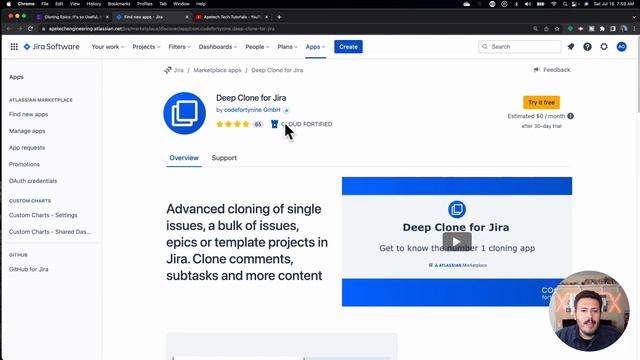Expand the Your work dropdown

coord(108,47)
